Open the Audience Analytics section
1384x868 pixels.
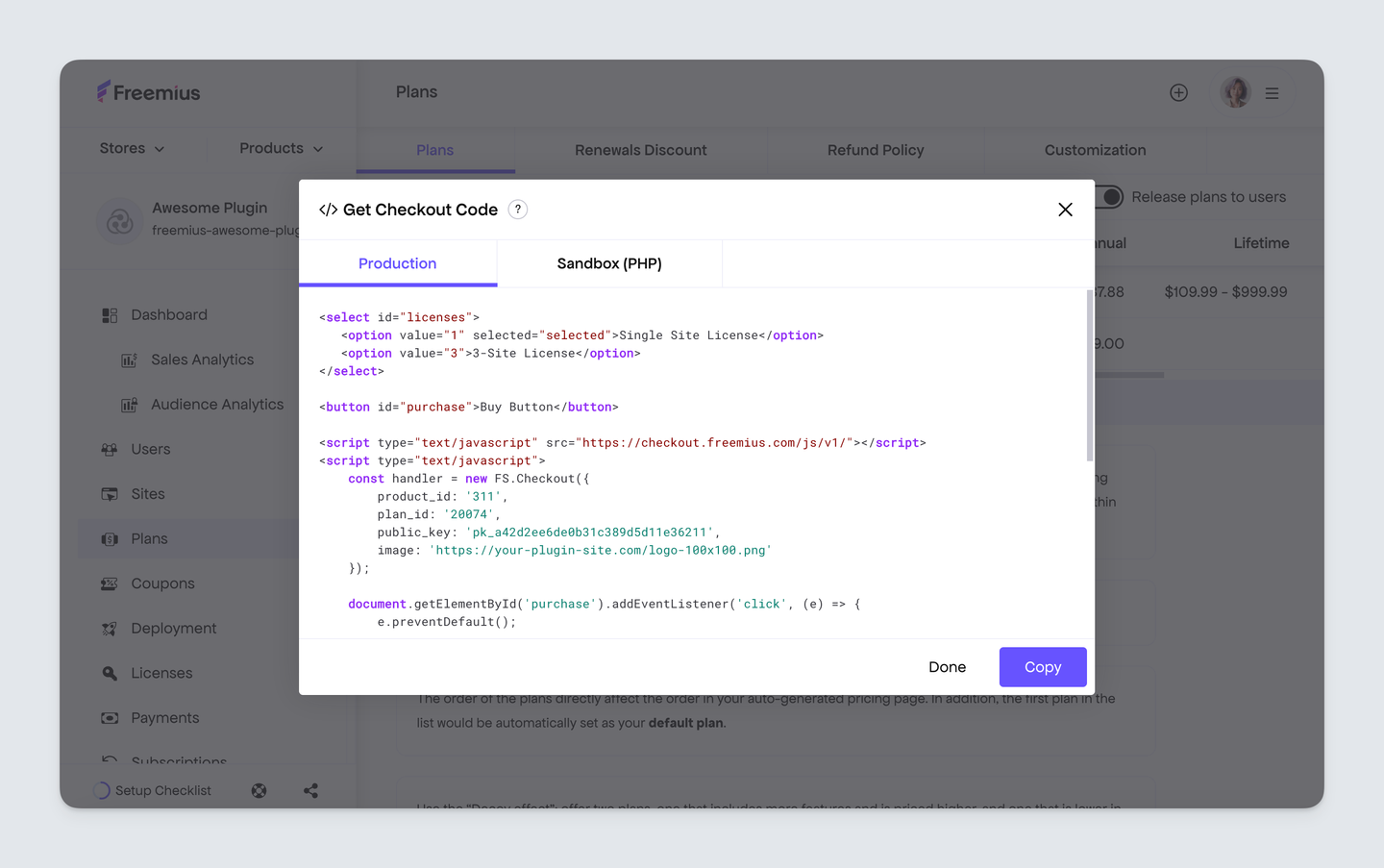click(x=216, y=404)
